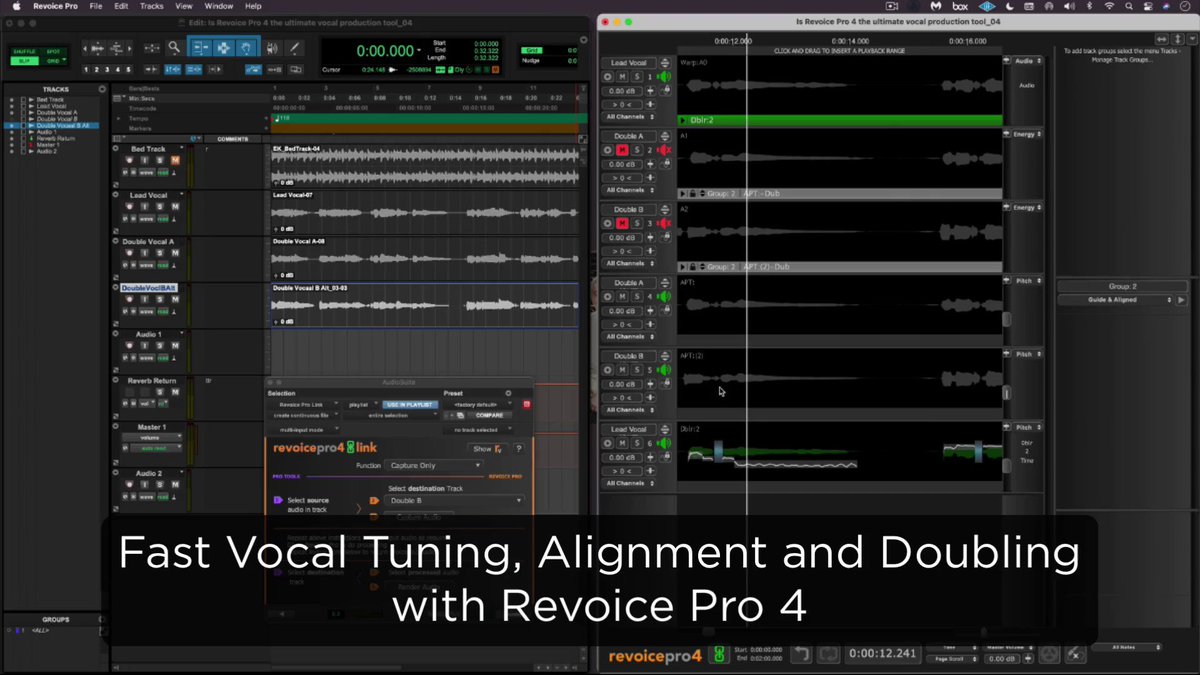Click the SHUFFLE edit mode button
1200x675 pixels.
tap(23, 50)
